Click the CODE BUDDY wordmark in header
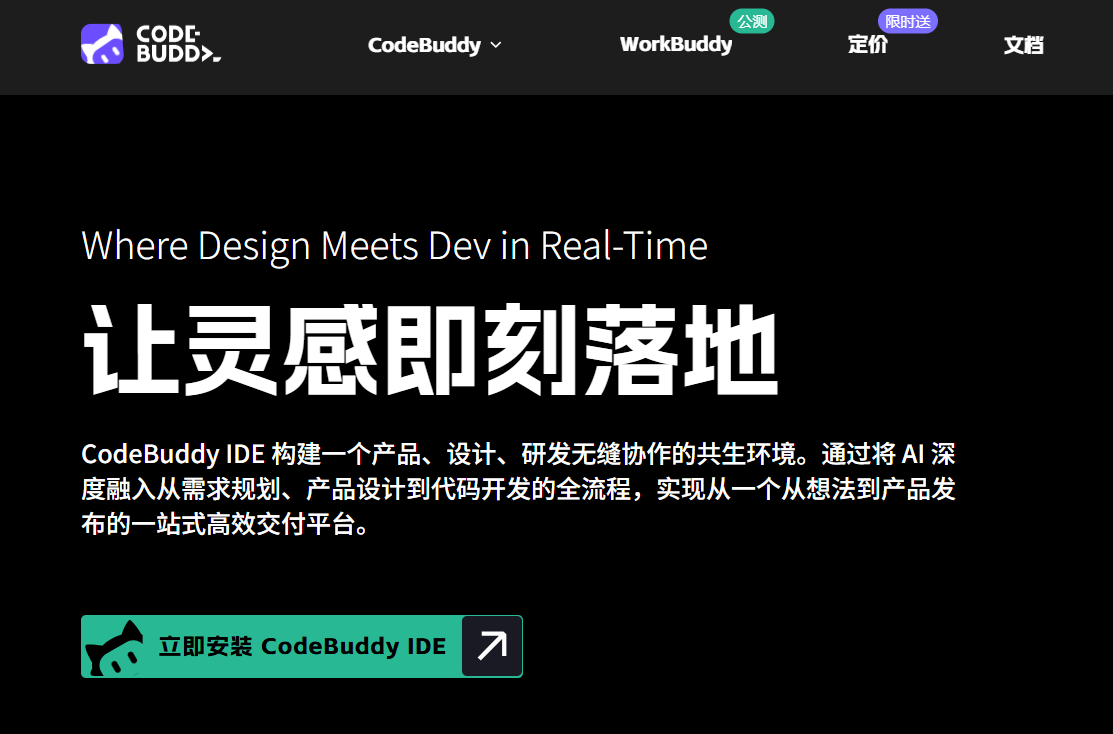Viewport: 1113px width, 734px height. coord(178,44)
